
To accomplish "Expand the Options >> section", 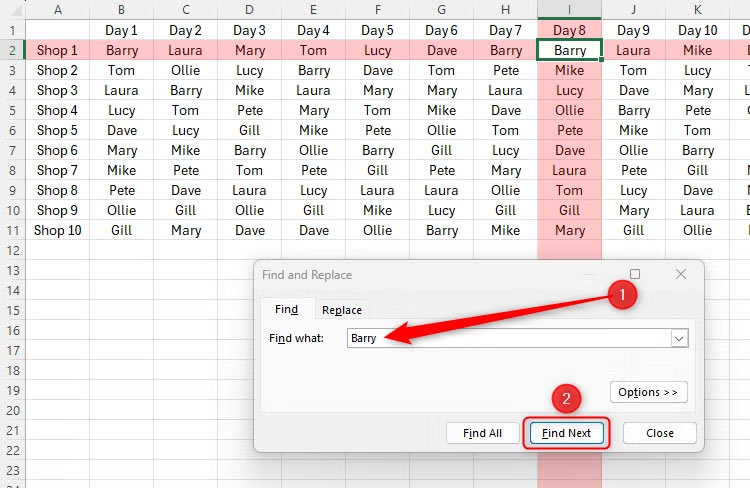I will (x=649, y=392).
